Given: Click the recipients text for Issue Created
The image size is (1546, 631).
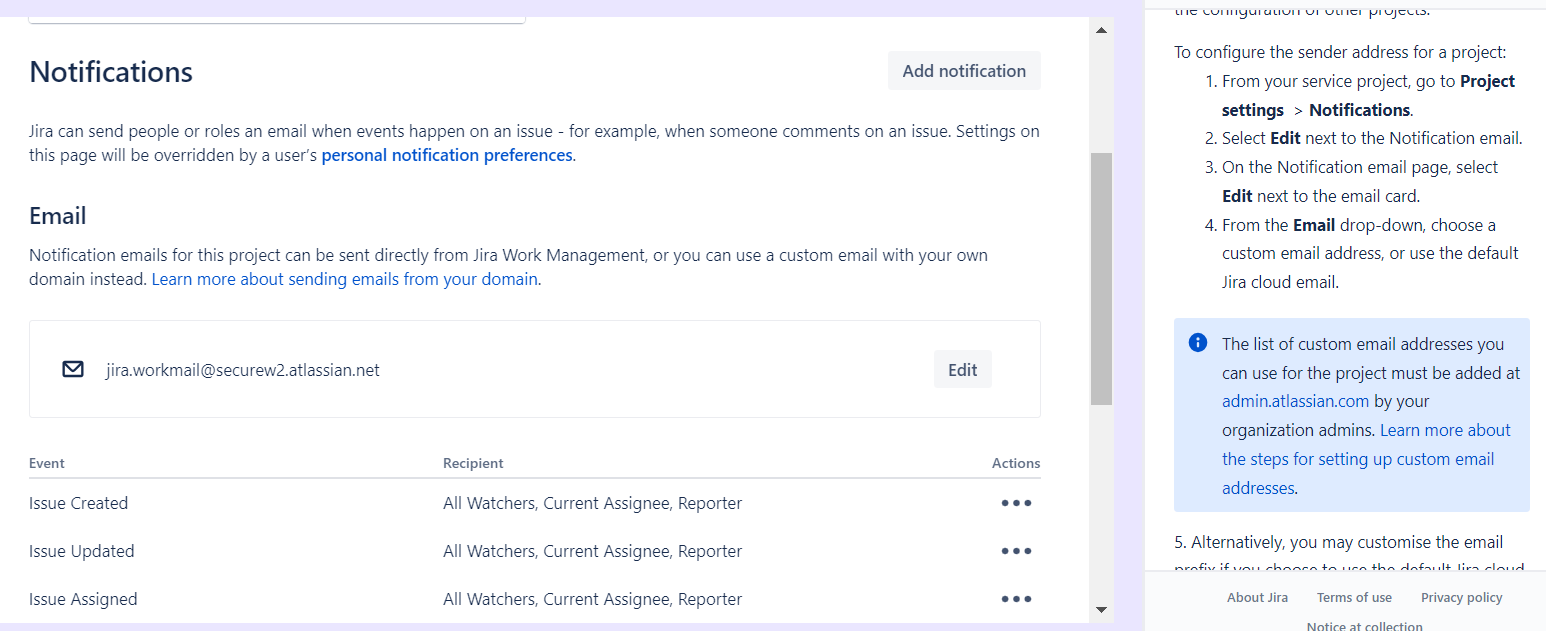Looking at the screenshot, I should point(592,503).
